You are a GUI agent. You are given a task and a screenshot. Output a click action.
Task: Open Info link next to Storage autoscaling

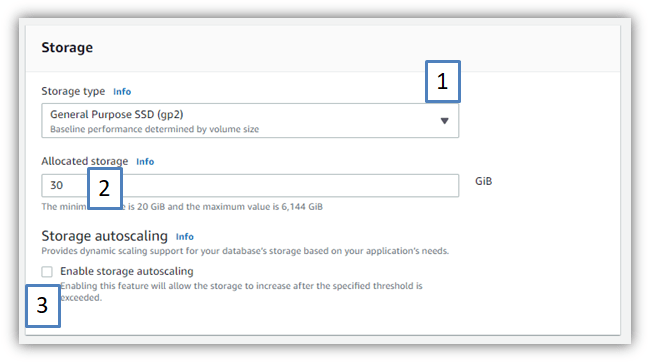coord(185,237)
